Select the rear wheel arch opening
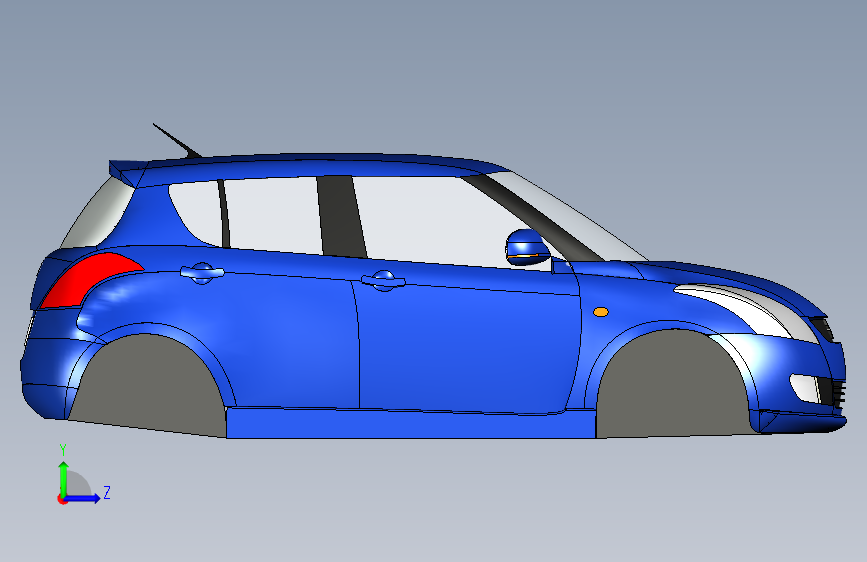This screenshot has height=562, width=867. [x=148, y=384]
